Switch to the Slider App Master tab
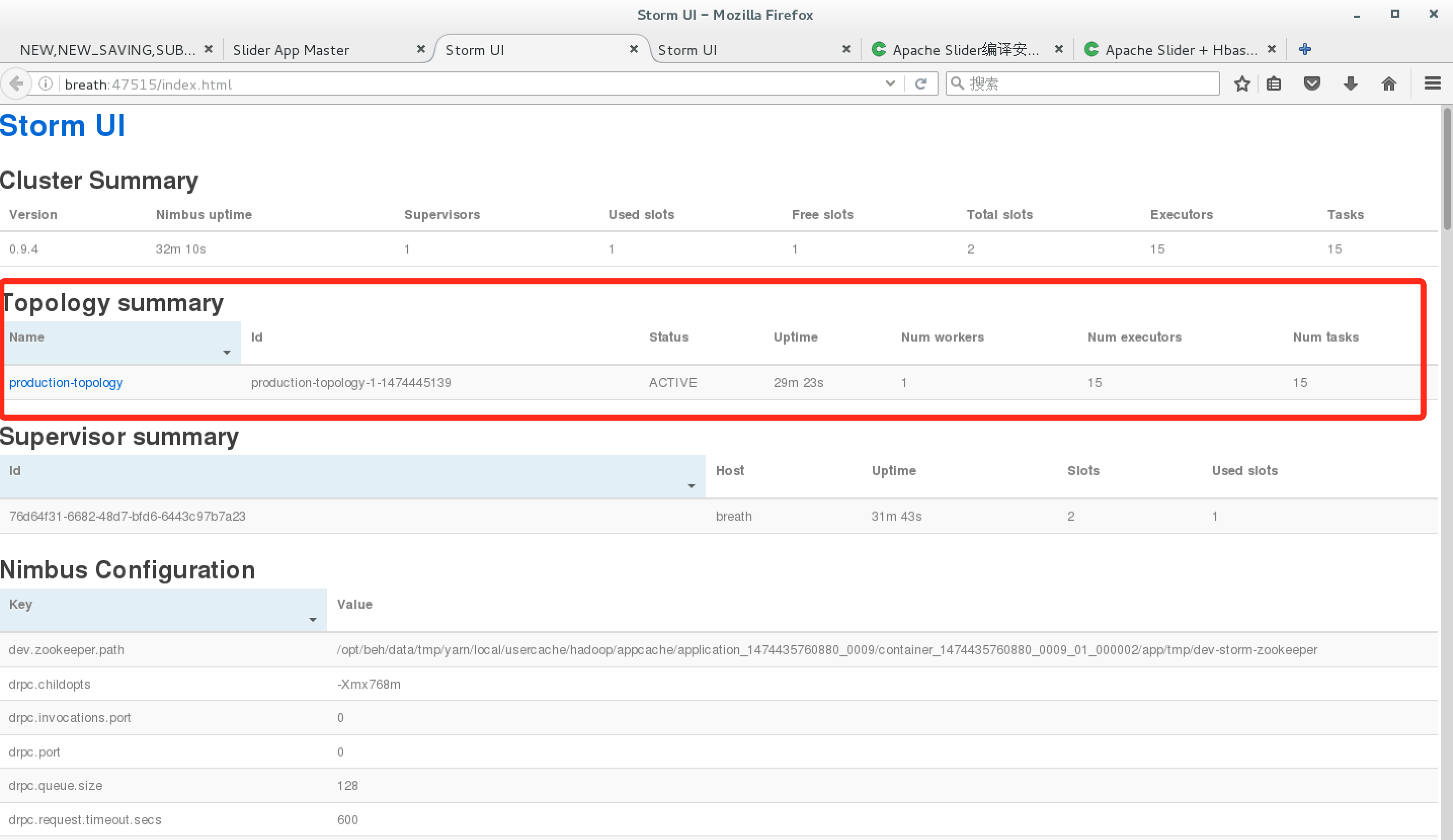Viewport: 1453px width, 840px height. click(291, 50)
